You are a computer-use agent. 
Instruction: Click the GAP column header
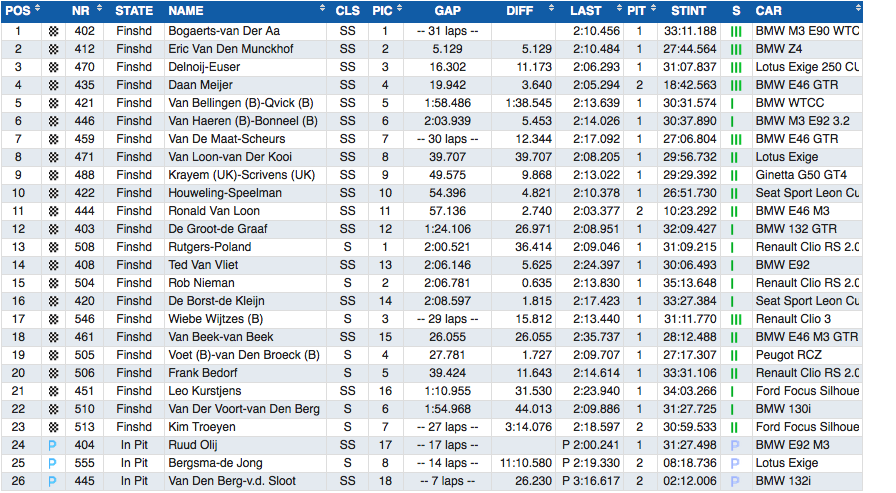click(447, 10)
